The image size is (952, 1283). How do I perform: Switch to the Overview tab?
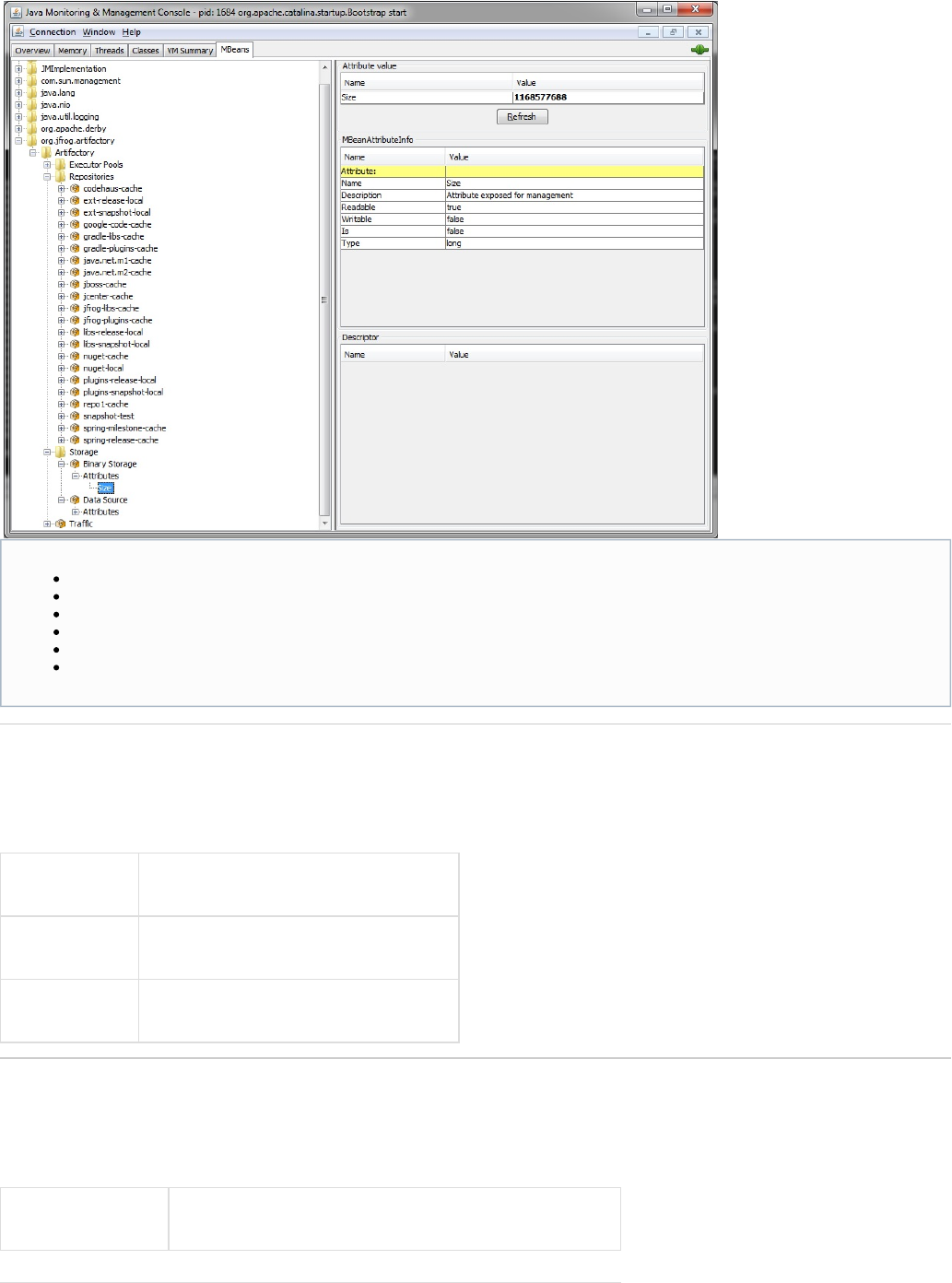(x=32, y=51)
